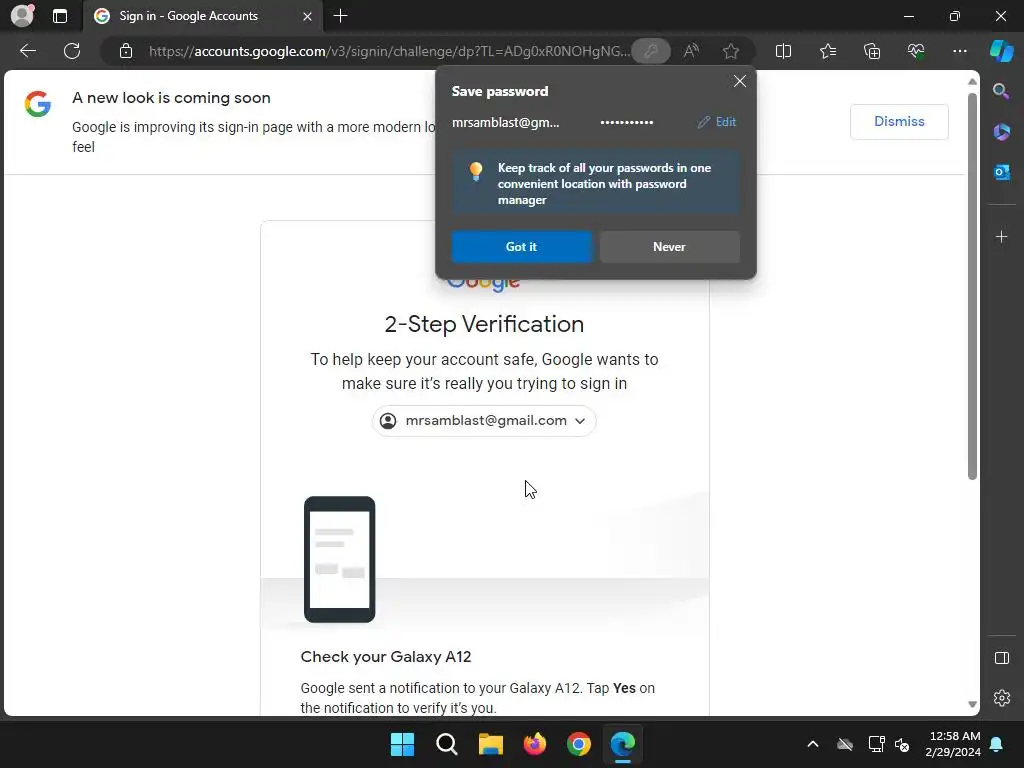1024x768 pixels.
Task: View site information lock icon
Action: click(126, 51)
